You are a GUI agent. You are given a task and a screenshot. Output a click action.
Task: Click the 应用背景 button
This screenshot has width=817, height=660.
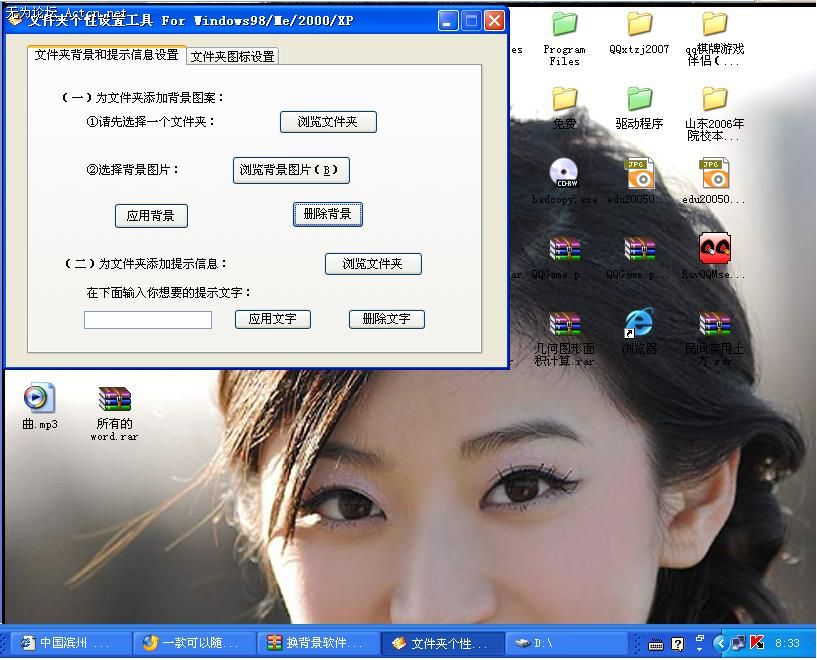151,216
